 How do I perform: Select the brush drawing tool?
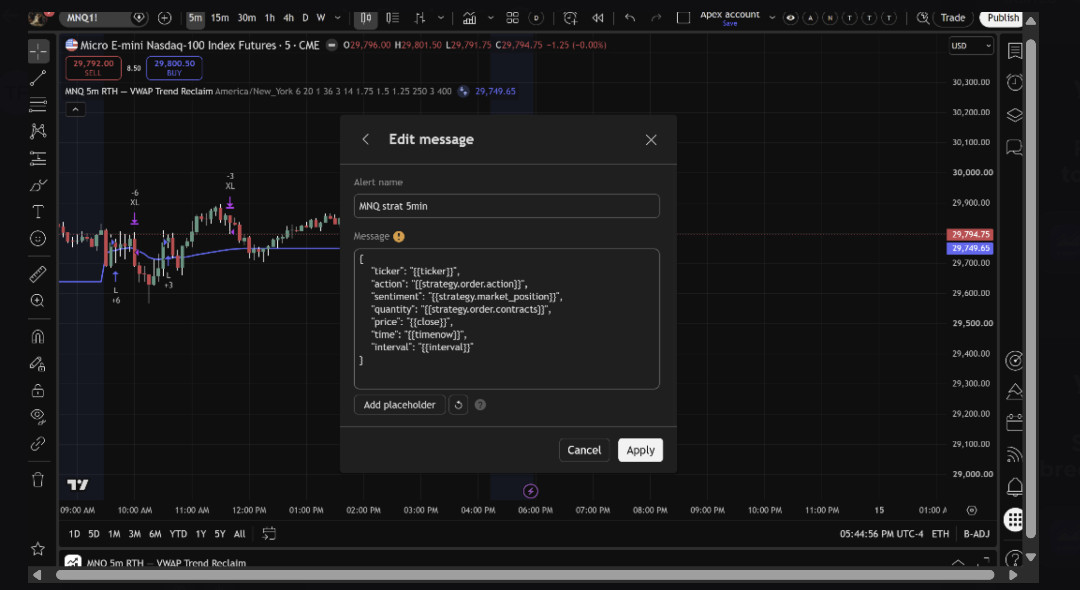(x=38, y=185)
